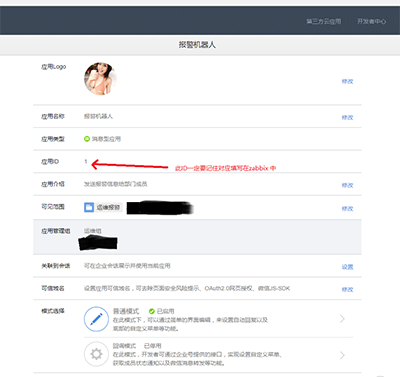Click the 已停用 status text

pyautogui.click(x=152, y=346)
